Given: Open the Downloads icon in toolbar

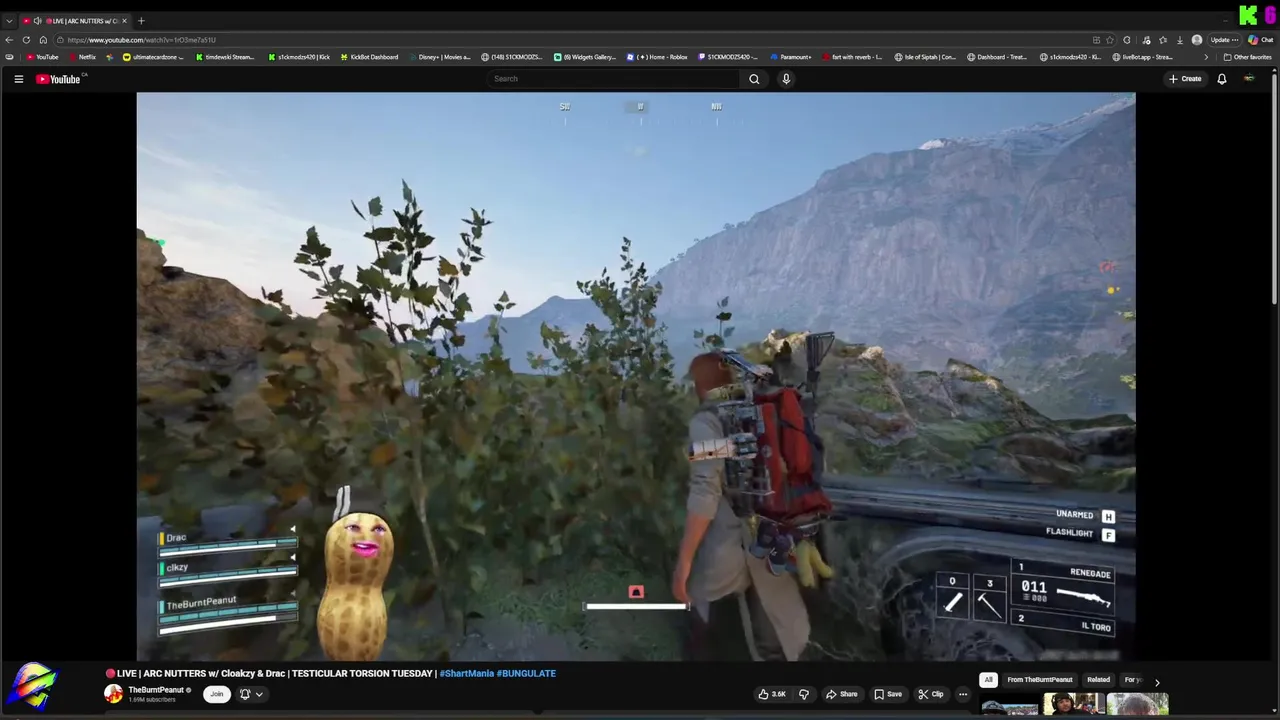Looking at the screenshot, I should click(x=1180, y=40).
